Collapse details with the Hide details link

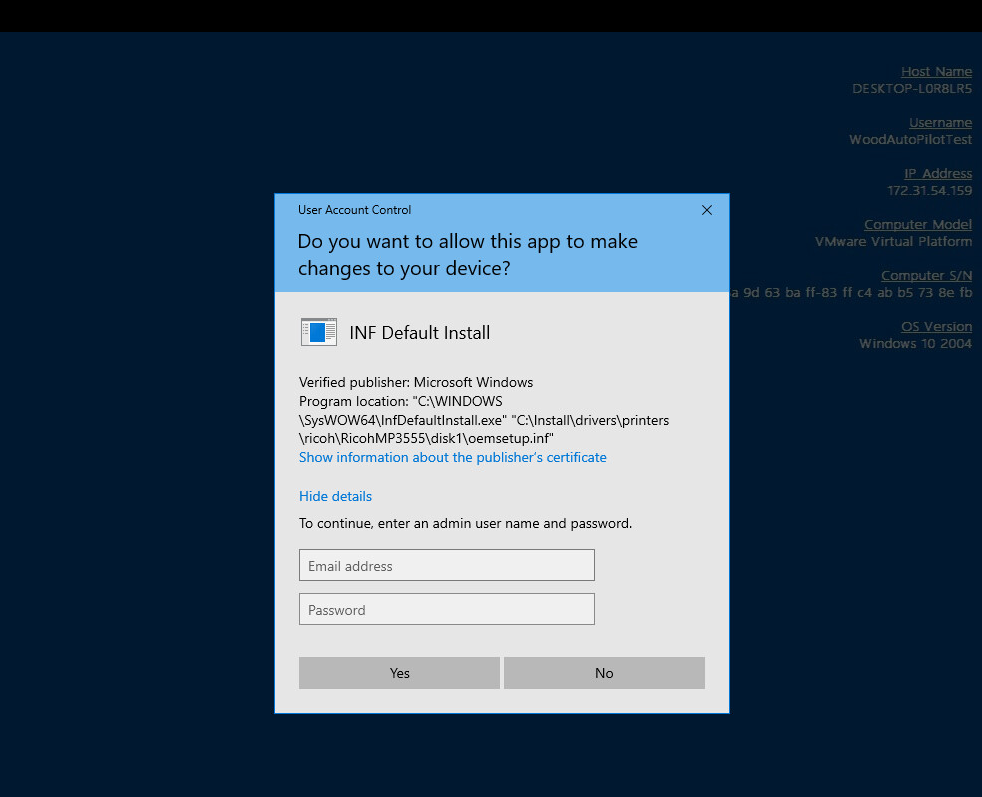335,495
